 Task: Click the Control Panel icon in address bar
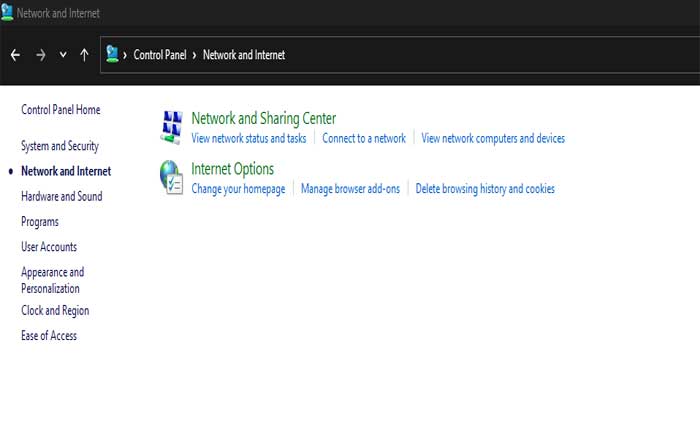(113, 55)
